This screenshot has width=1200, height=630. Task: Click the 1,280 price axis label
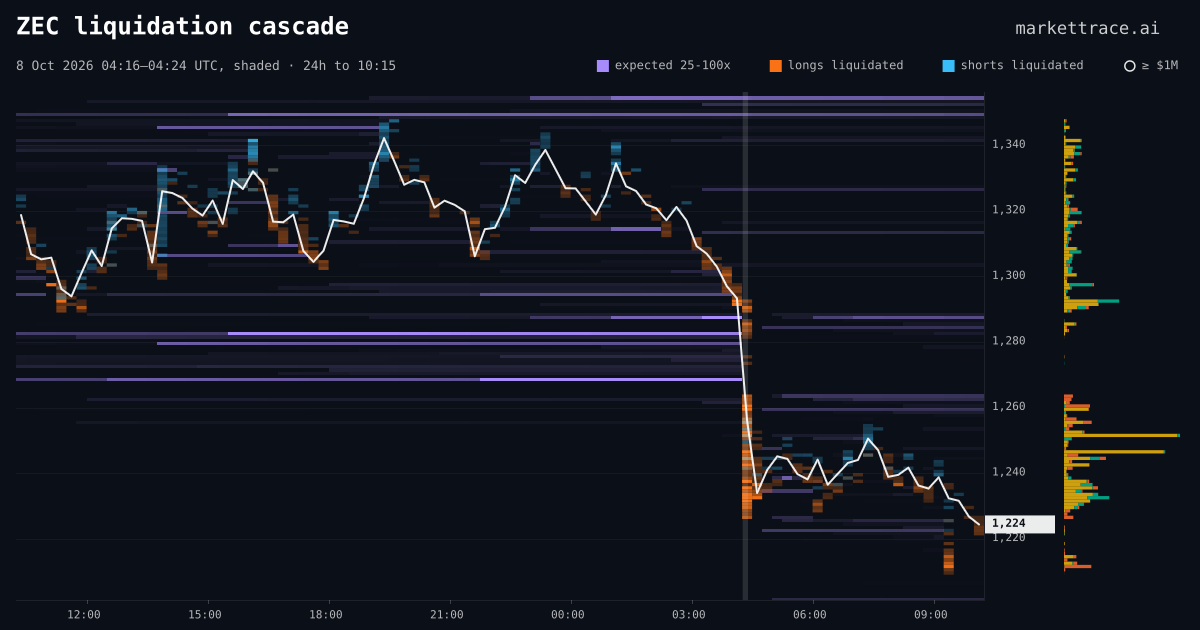pos(1009,341)
